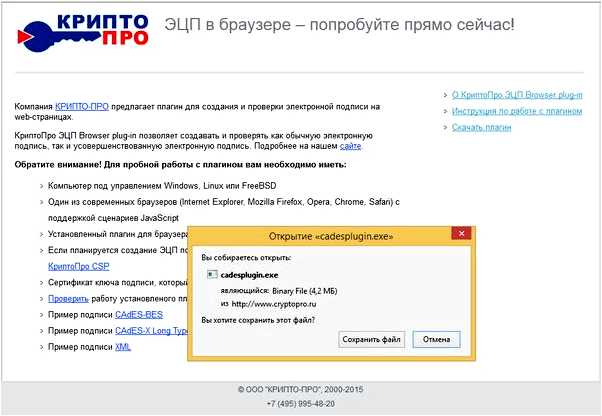Click Скачать плагин link

click(481, 127)
